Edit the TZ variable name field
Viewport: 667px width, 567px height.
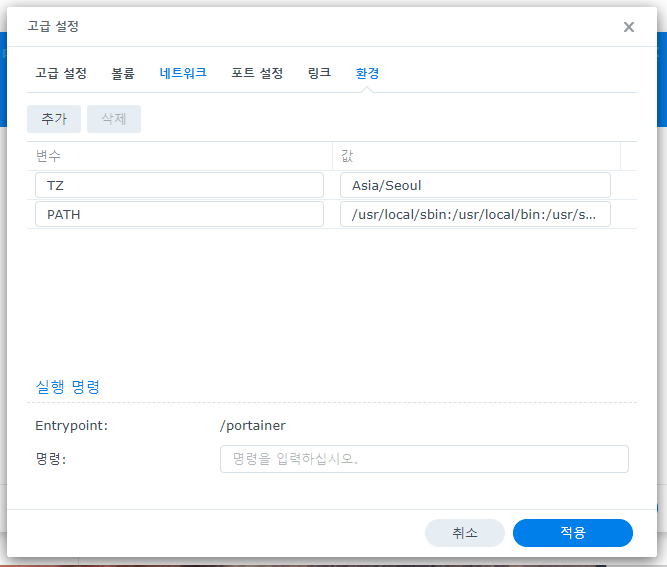(x=179, y=185)
